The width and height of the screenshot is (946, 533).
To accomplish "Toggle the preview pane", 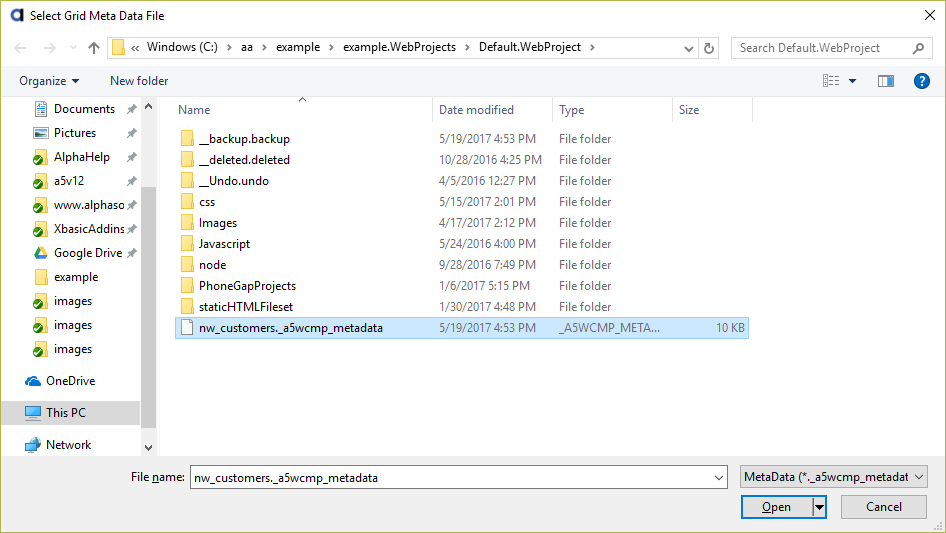I will click(x=886, y=81).
